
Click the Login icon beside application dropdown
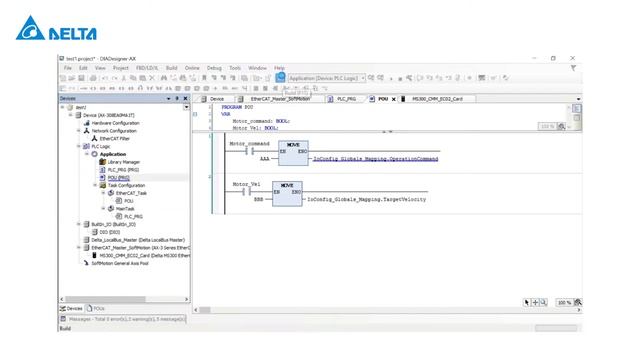point(371,78)
